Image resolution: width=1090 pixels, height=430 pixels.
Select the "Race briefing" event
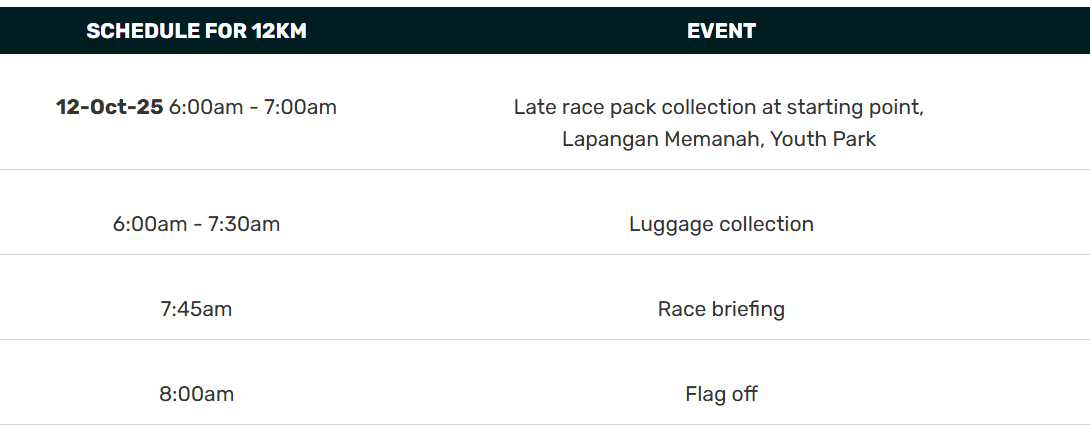(x=721, y=309)
